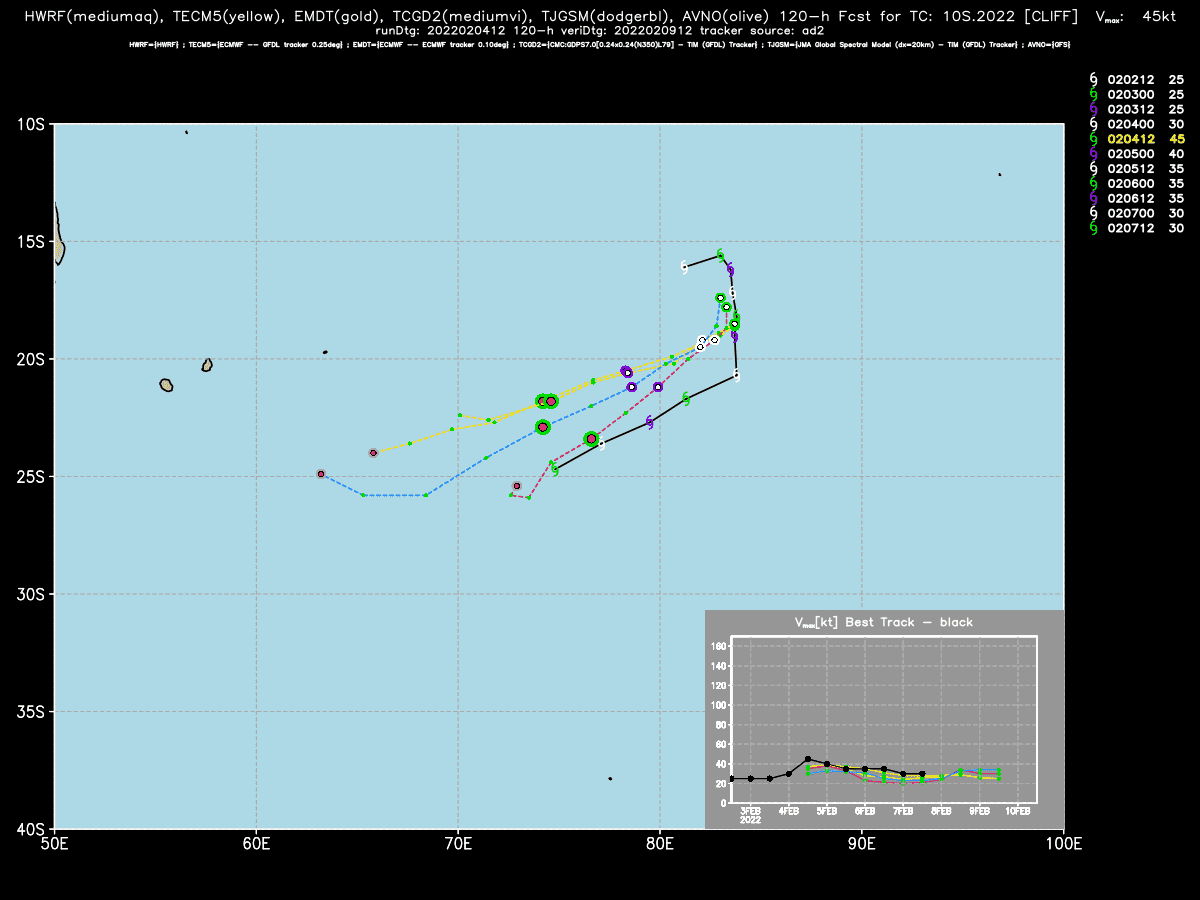Click the endpoint marker of the yellow dashed track

coord(373,453)
